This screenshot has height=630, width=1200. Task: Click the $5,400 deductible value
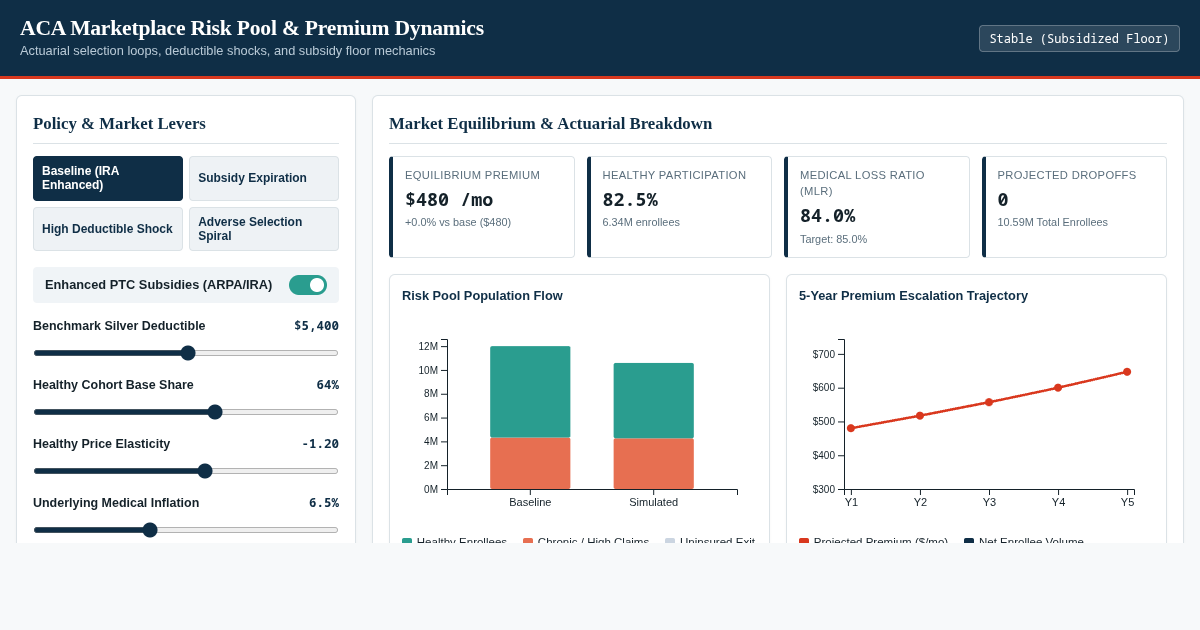pos(316,326)
